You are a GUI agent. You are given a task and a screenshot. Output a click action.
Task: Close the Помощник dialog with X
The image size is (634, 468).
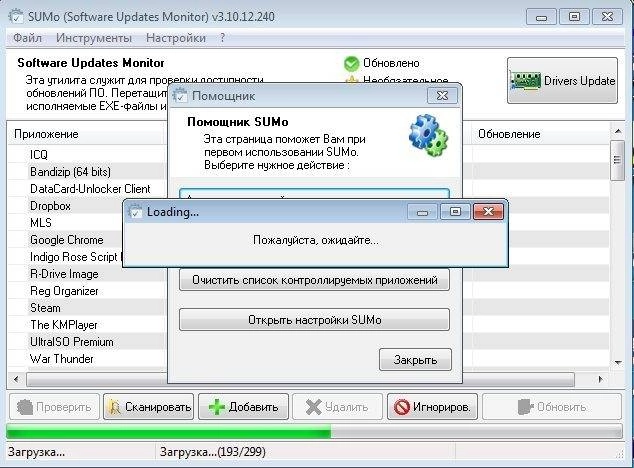[442, 95]
